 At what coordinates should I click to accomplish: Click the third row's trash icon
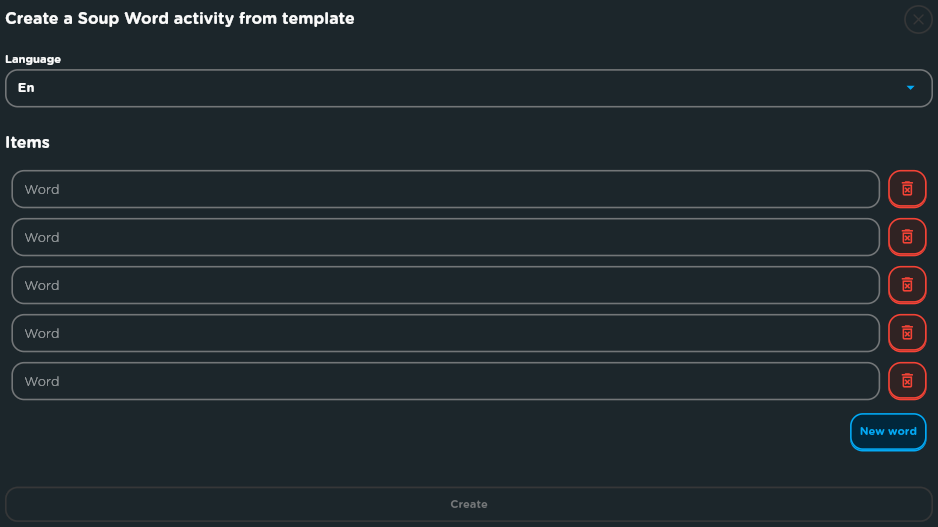pos(907,285)
